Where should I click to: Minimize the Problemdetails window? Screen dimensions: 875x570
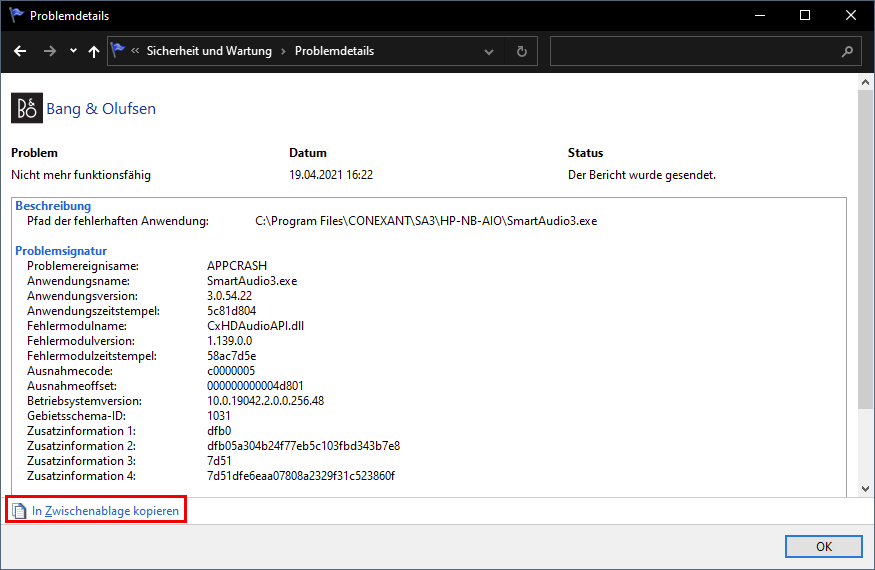click(x=759, y=16)
